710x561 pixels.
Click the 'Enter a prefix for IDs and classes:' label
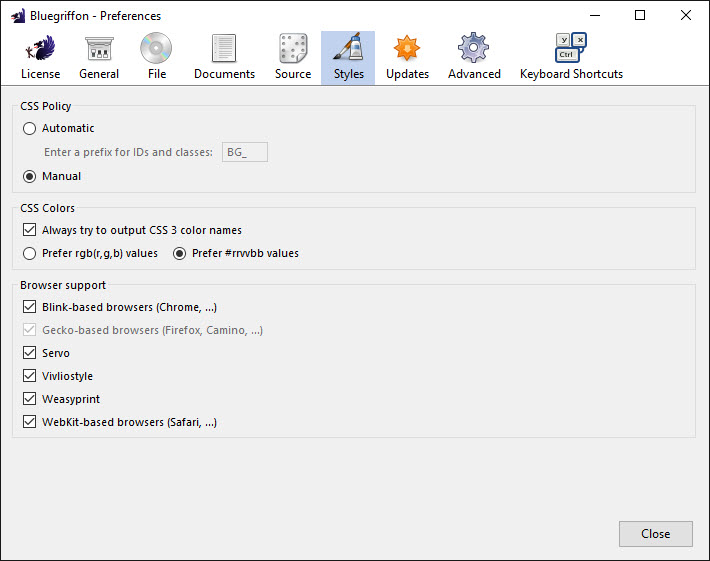tap(128, 152)
